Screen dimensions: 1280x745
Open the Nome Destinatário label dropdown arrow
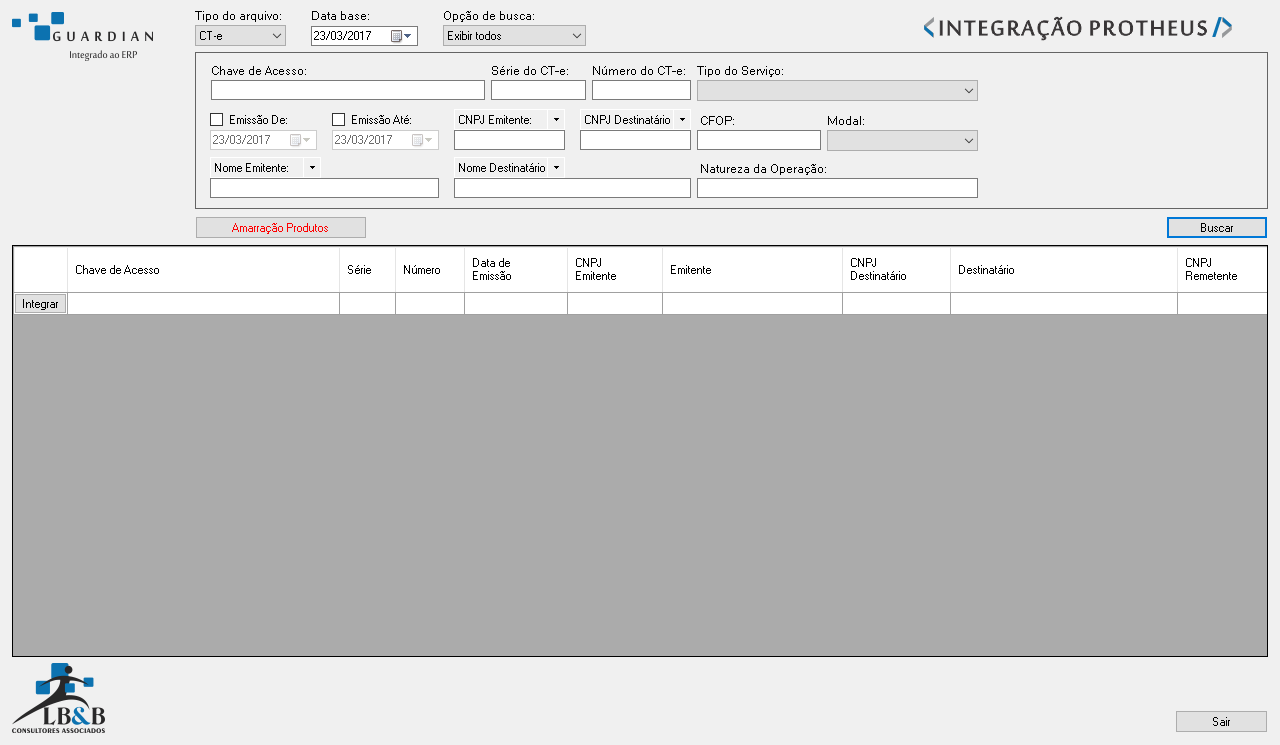pos(557,168)
